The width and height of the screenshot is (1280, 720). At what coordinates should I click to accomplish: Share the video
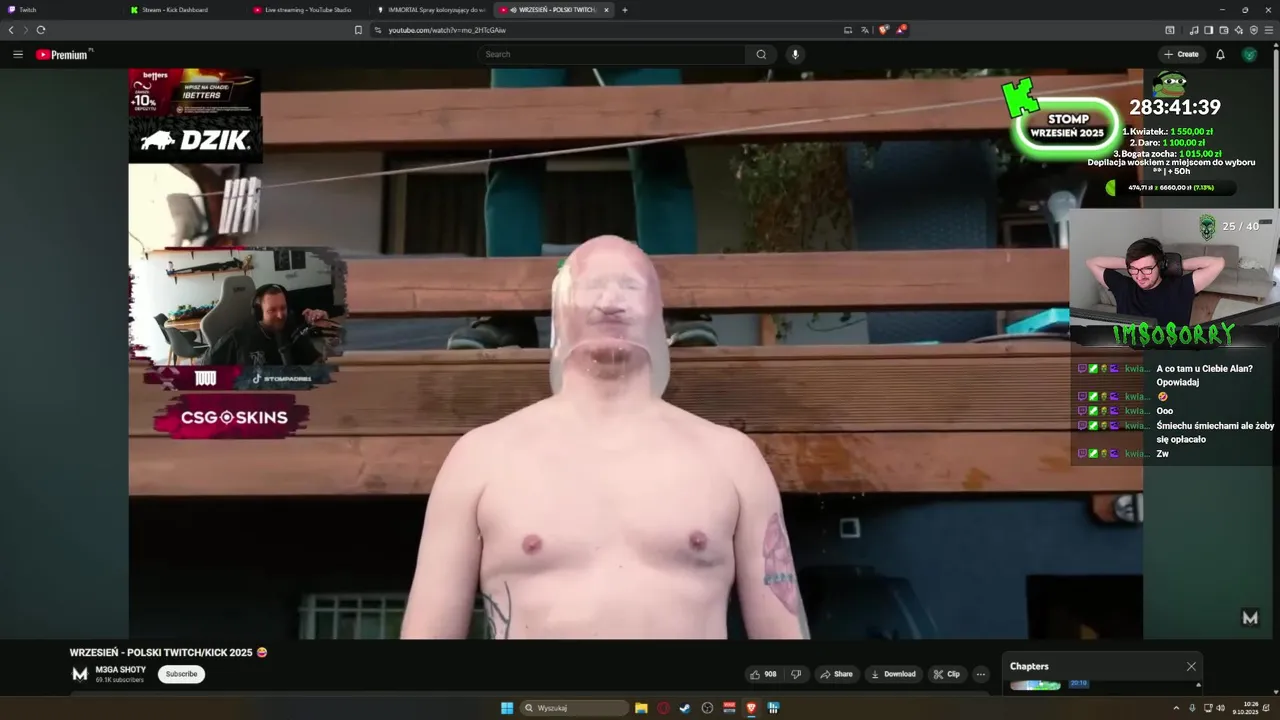[x=837, y=674]
